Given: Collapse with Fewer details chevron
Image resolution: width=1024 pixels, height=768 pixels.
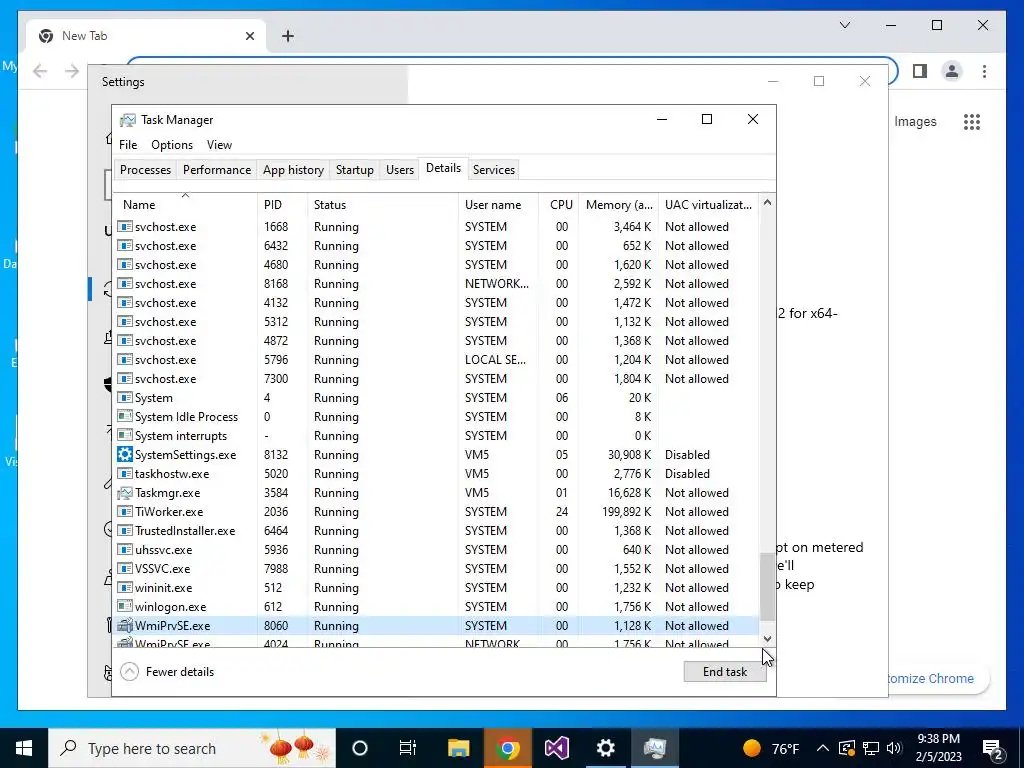Looking at the screenshot, I should point(129,672).
